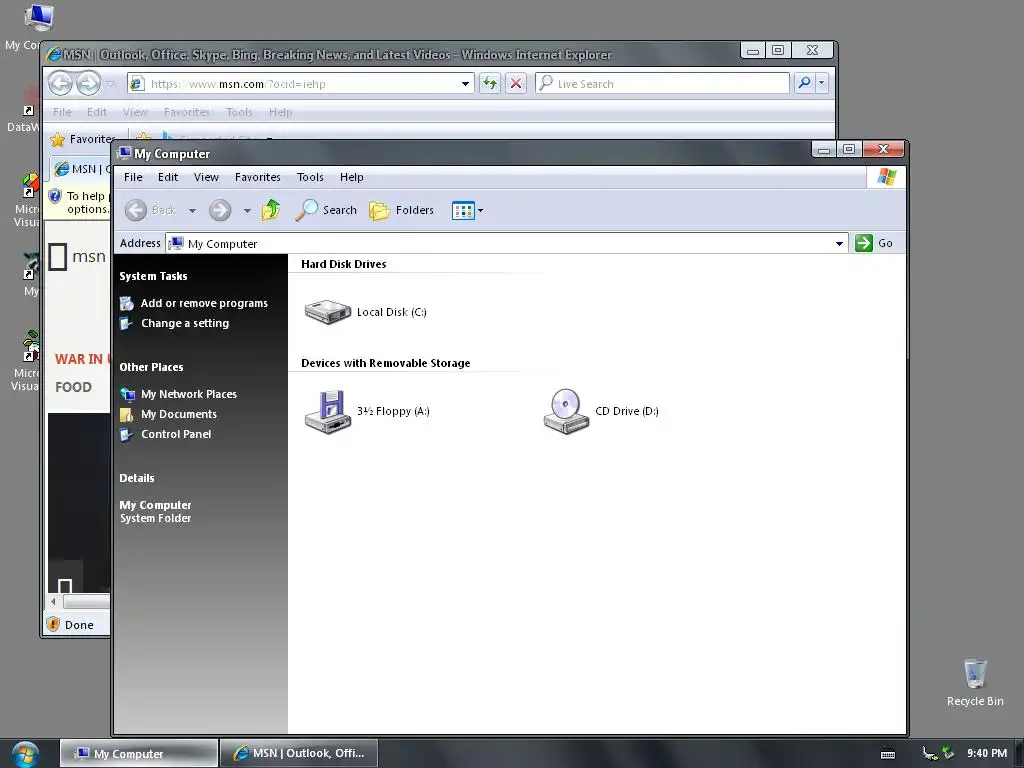The height and width of the screenshot is (768, 1024).
Task: Open My Documents in Other Places
Action: coord(179,414)
